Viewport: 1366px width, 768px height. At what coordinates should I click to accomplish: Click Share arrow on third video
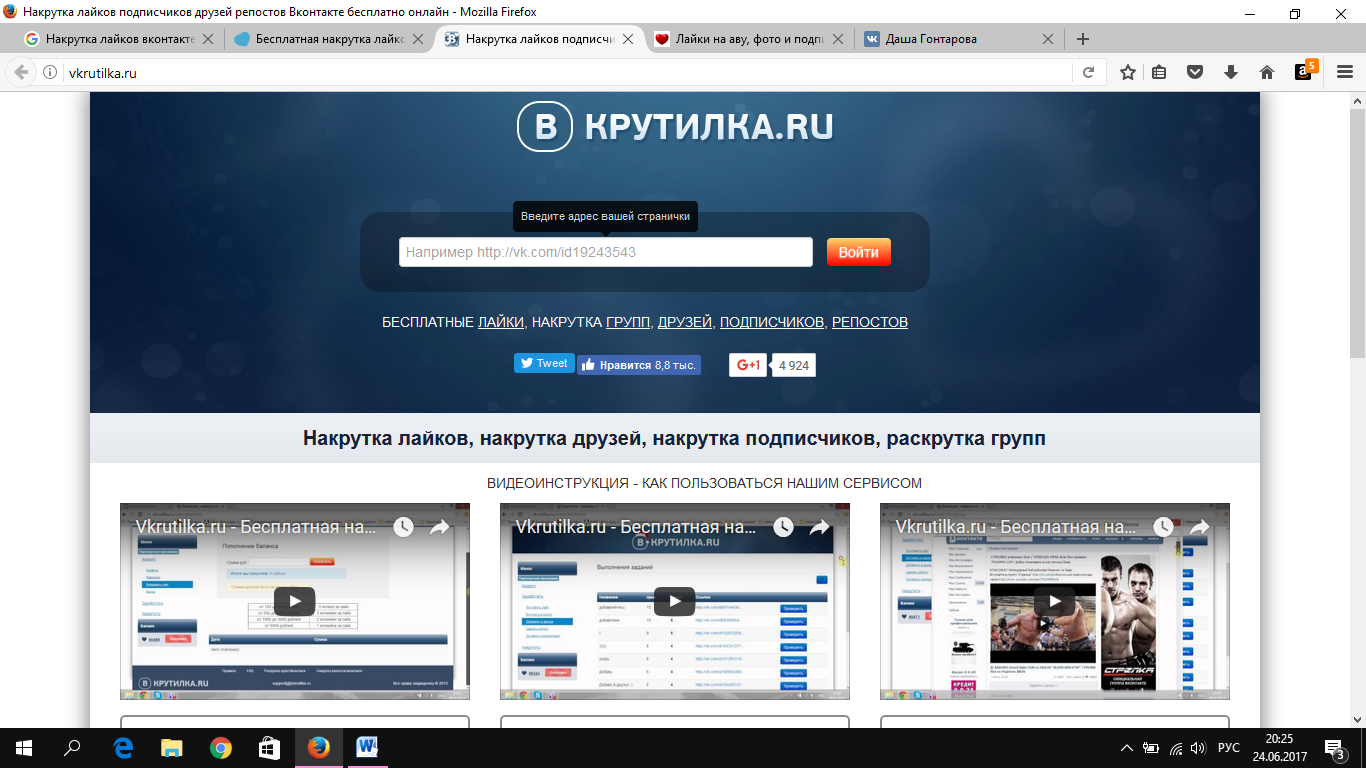pyautogui.click(x=1200, y=527)
